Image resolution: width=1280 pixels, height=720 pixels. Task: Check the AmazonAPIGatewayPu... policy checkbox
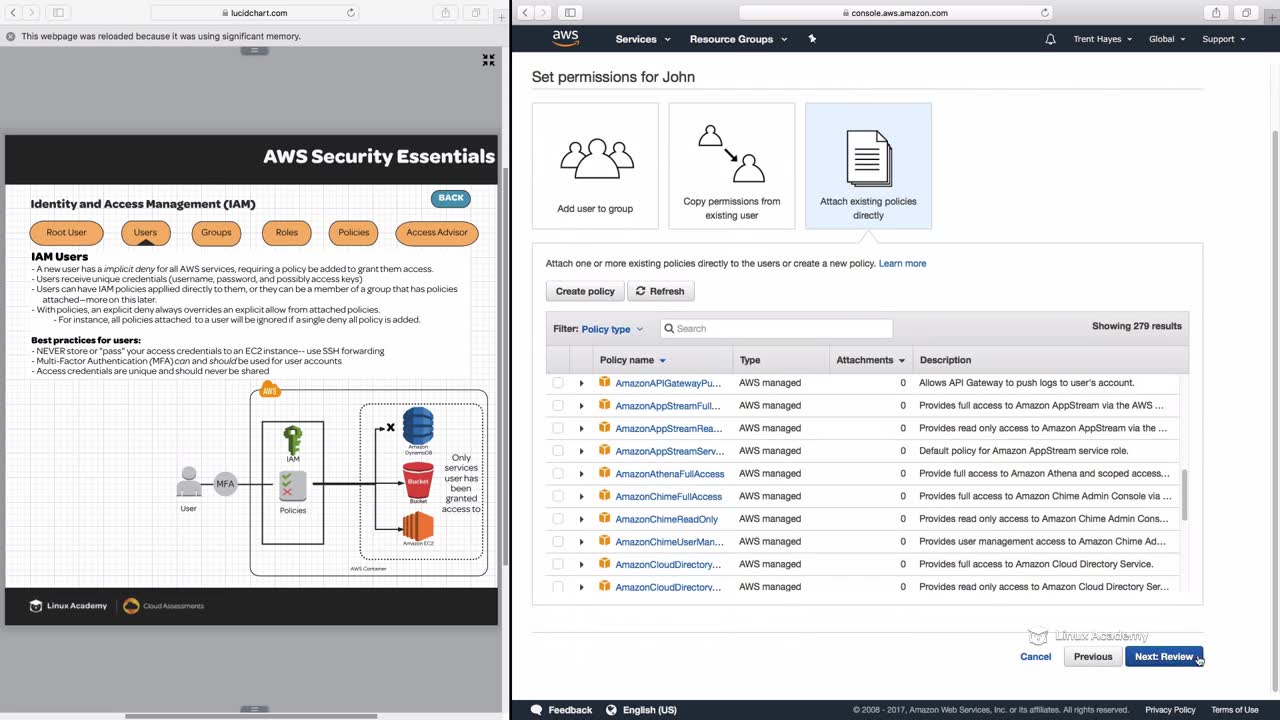tap(558, 383)
